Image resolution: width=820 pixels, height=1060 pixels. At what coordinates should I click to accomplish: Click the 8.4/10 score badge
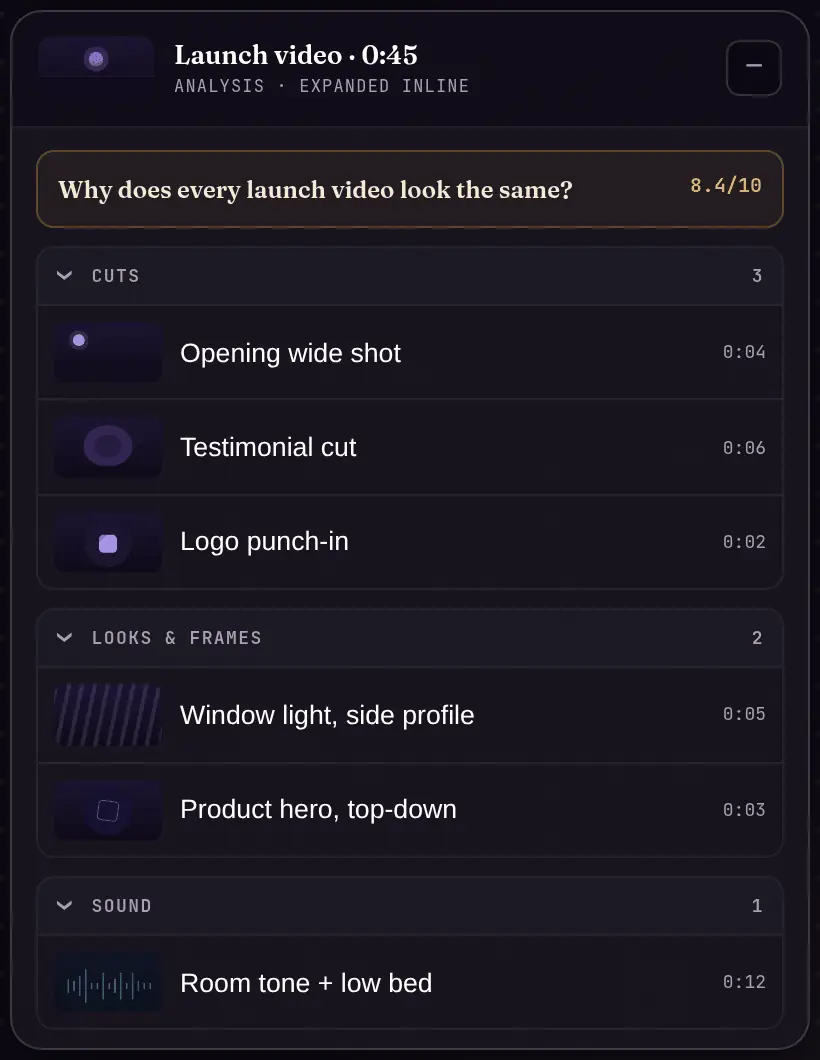pyautogui.click(x=725, y=185)
